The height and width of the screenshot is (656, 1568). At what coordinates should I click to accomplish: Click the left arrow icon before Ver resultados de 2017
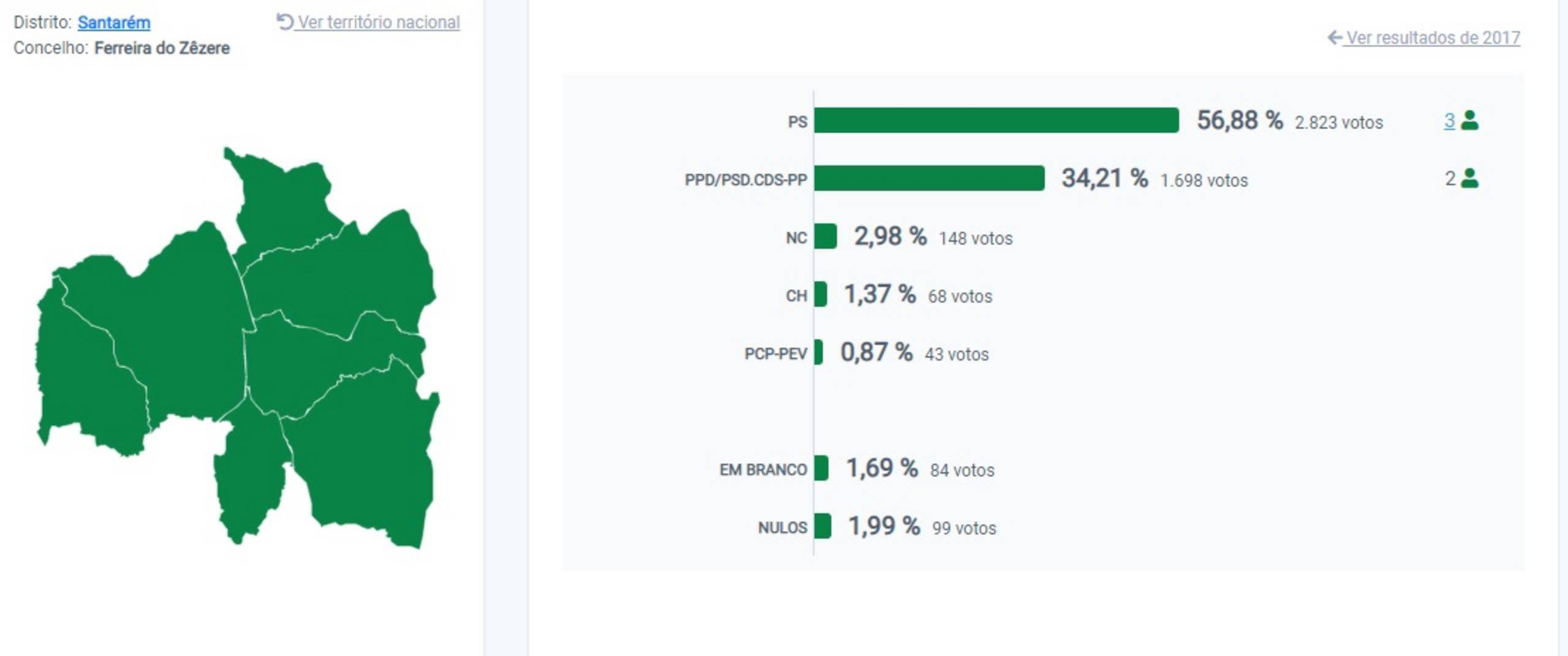(x=1334, y=37)
